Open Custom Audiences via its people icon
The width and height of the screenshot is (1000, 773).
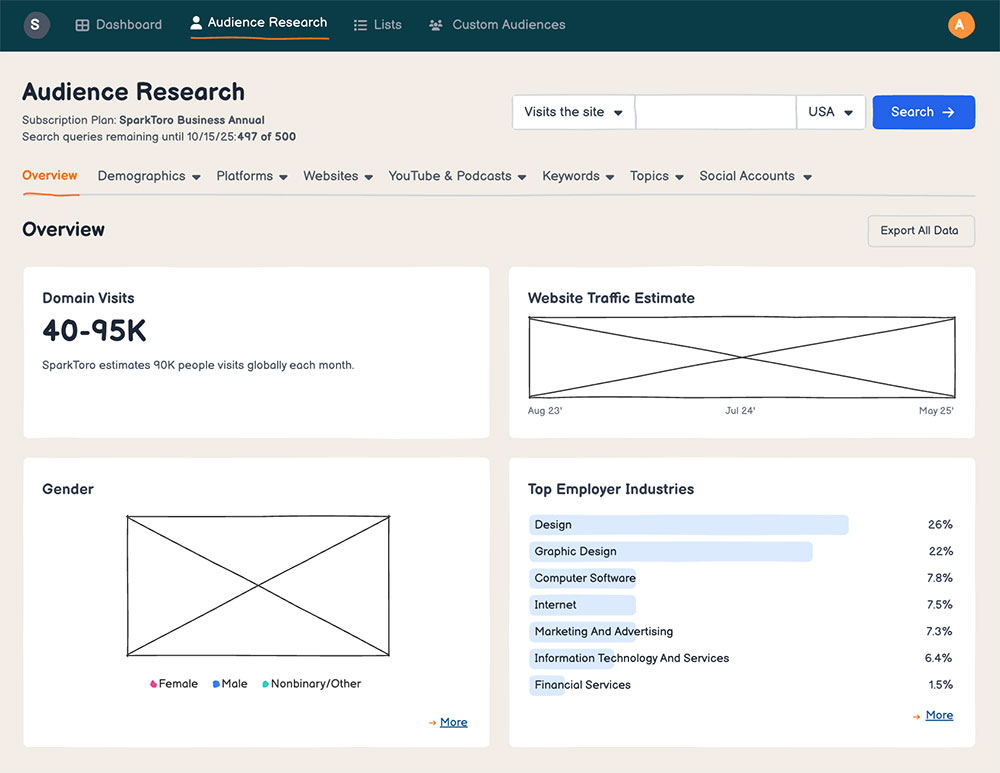[x=434, y=24]
